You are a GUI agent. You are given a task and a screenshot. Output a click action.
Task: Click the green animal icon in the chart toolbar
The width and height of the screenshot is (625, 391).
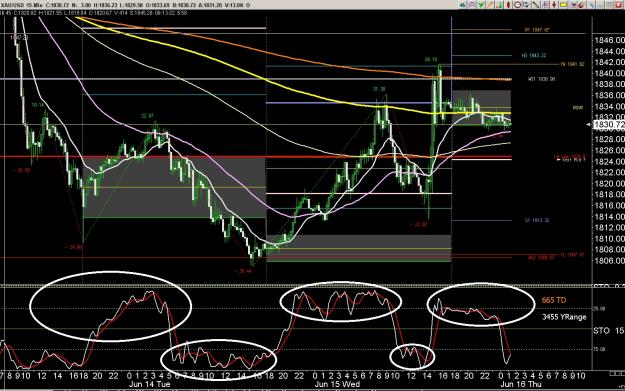462,5
